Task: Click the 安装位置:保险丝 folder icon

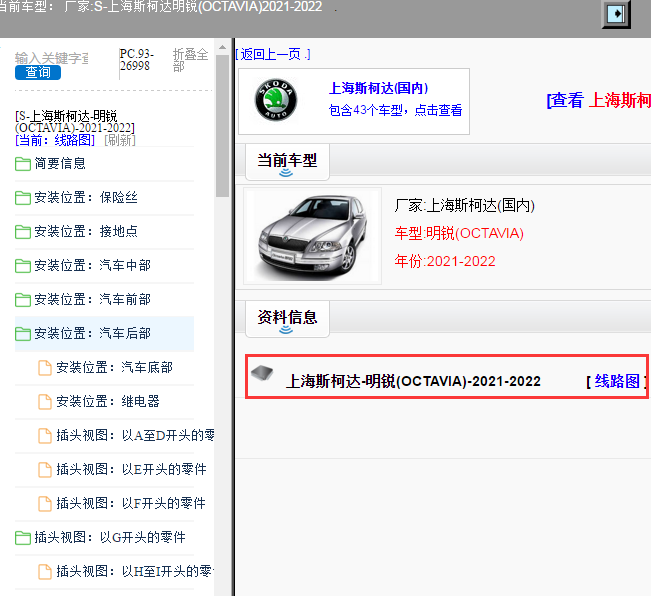Action: tap(23, 198)
